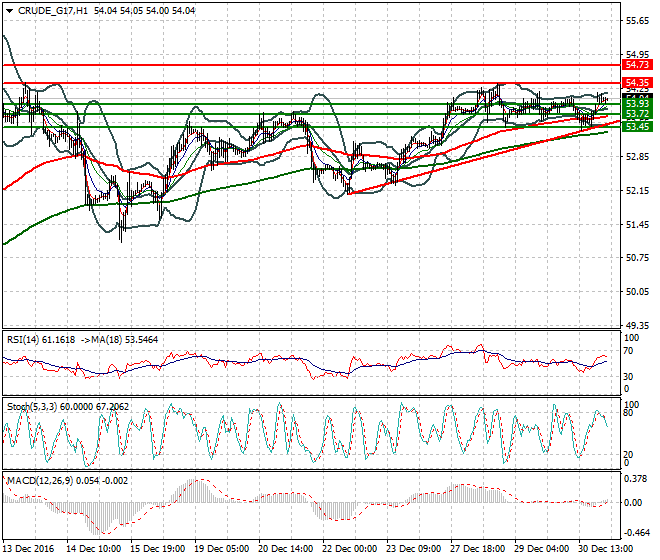Select the green 53.72 support price label

point(637,114)
